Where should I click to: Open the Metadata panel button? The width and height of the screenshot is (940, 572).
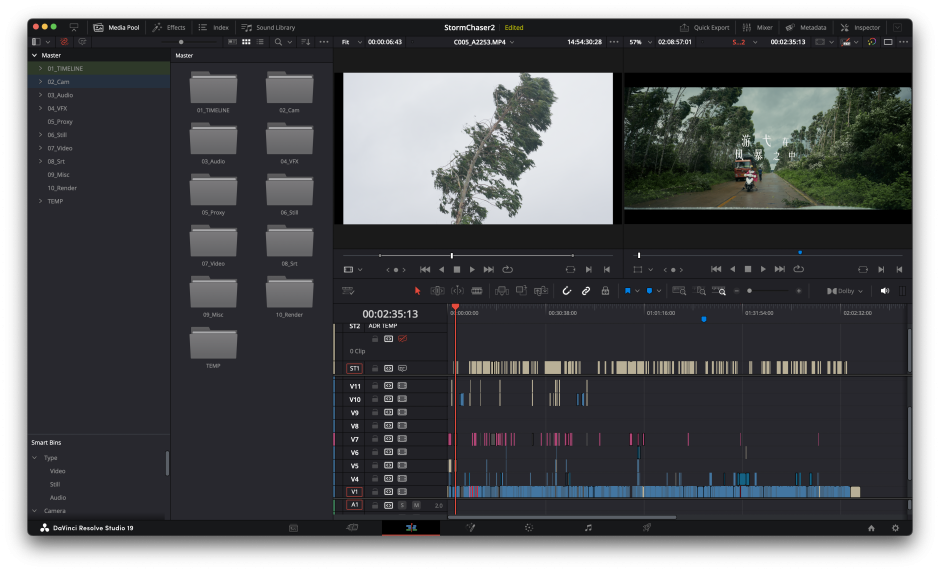(806, 28)
